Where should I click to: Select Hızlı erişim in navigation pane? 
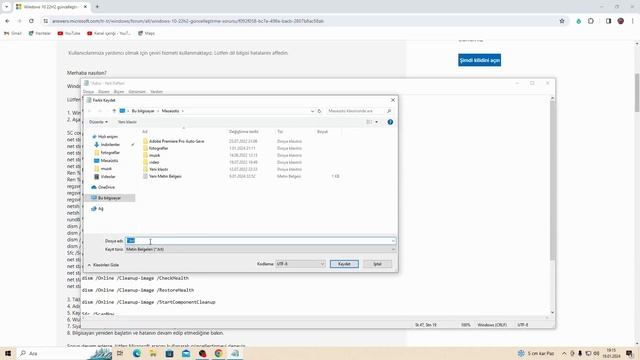point(107,137)
